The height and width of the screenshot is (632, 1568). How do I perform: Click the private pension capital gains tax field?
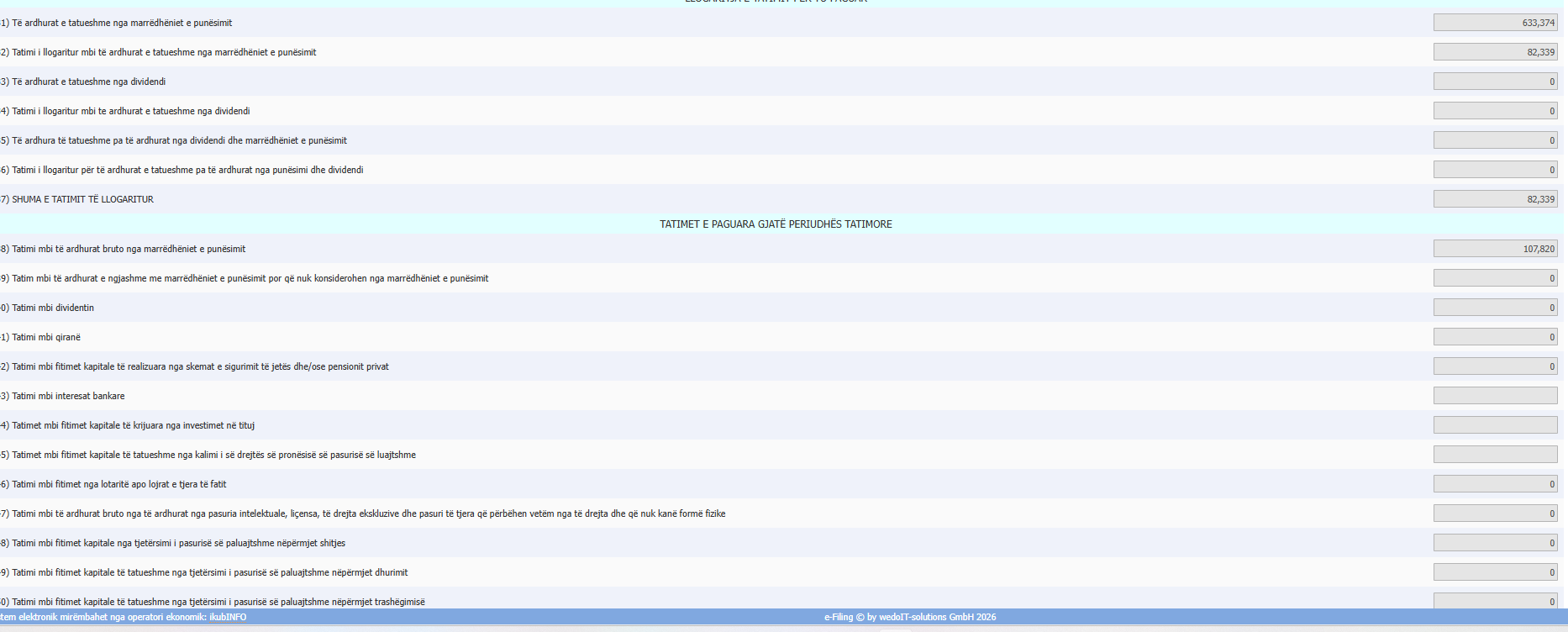coord(1495,366)
